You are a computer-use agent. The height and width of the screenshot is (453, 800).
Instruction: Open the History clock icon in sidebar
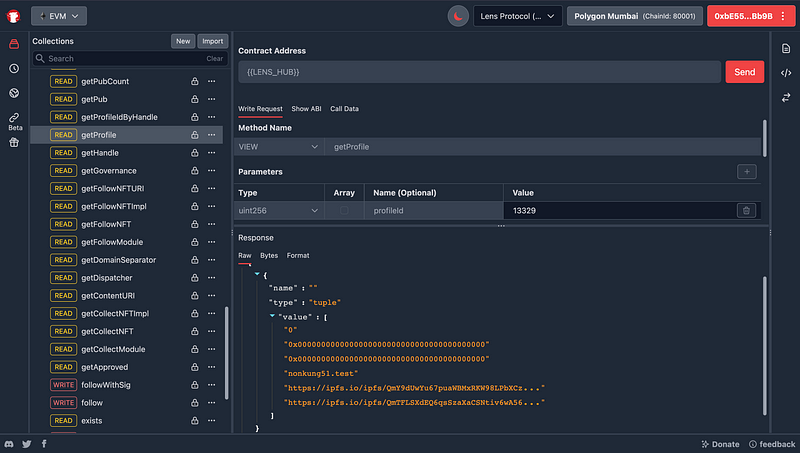click(x=14, y=68)
